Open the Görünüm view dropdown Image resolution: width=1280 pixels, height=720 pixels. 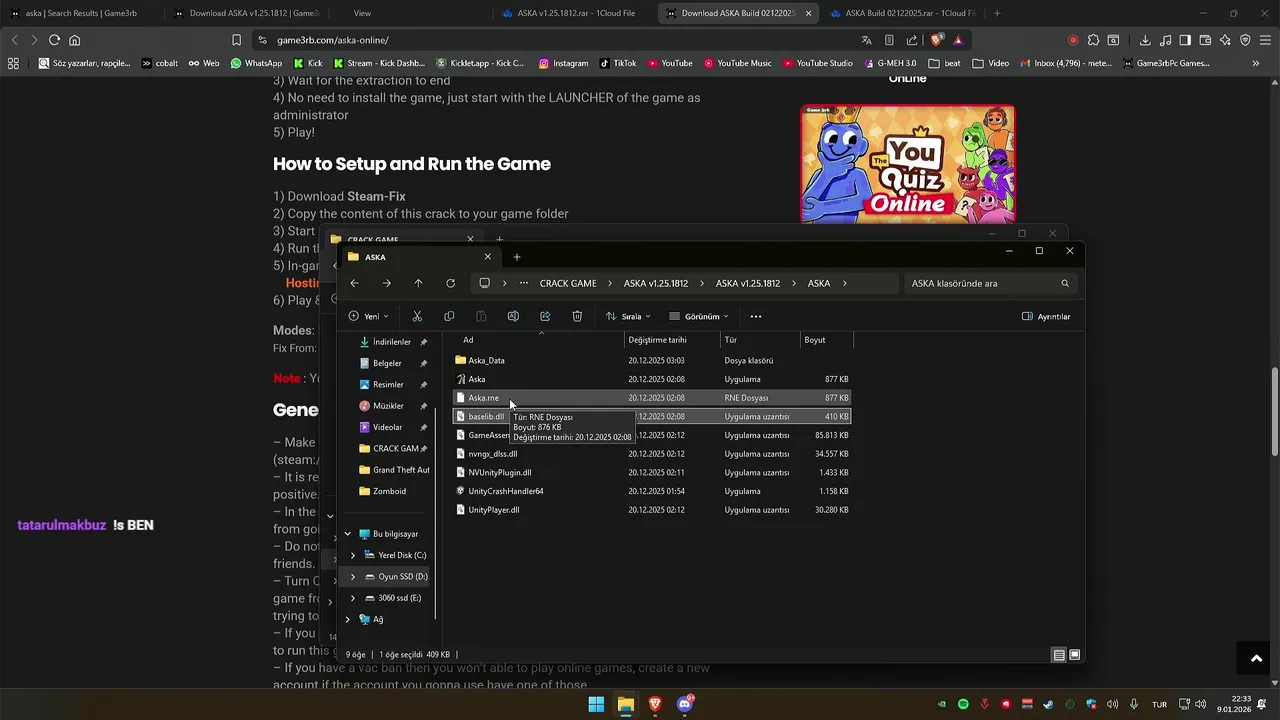pyautogui.click(x=699, y=316)
